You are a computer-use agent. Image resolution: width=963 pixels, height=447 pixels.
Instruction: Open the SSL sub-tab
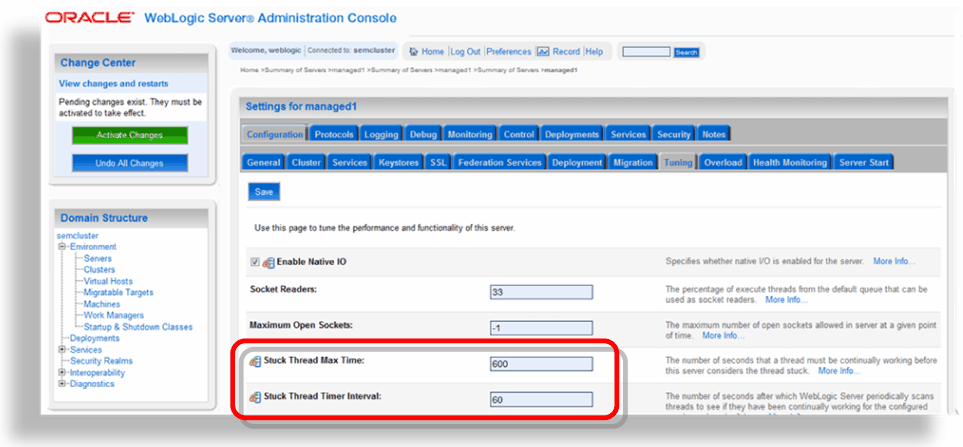[x=439, y=163]
